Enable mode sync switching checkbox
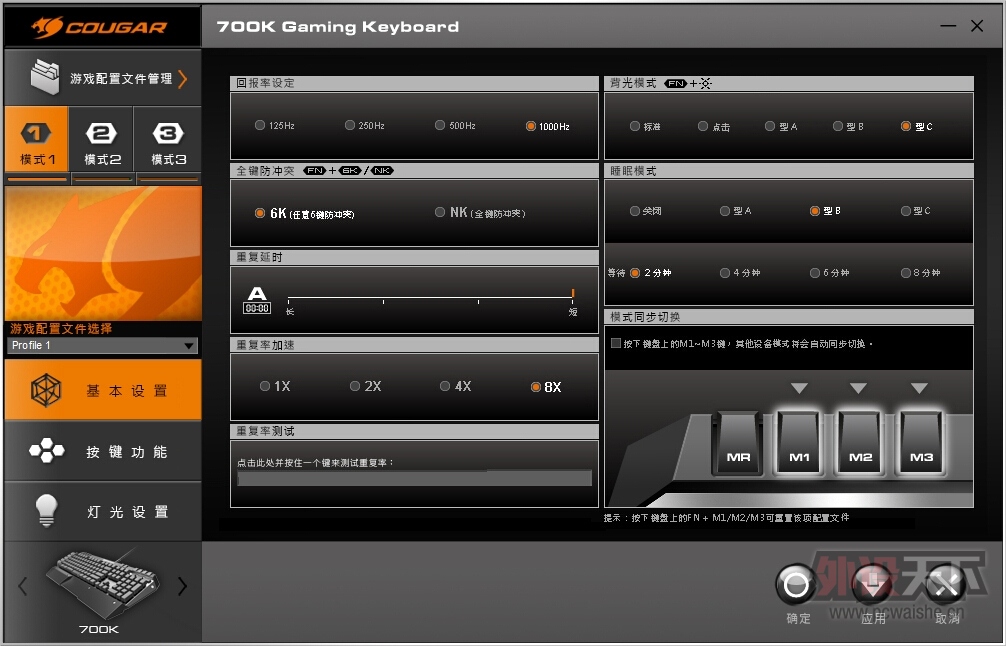 coord(616,343)
